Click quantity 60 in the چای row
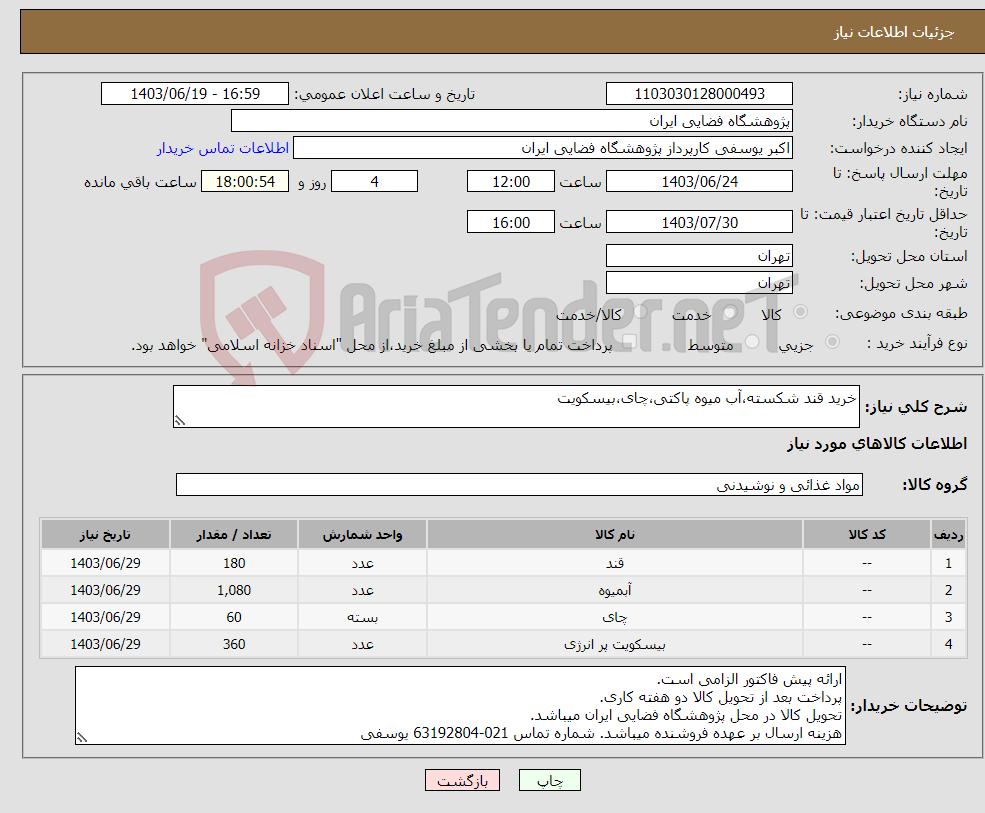Image resolution: width=985 pixels, height=813 pixels. tap(234, 617)
